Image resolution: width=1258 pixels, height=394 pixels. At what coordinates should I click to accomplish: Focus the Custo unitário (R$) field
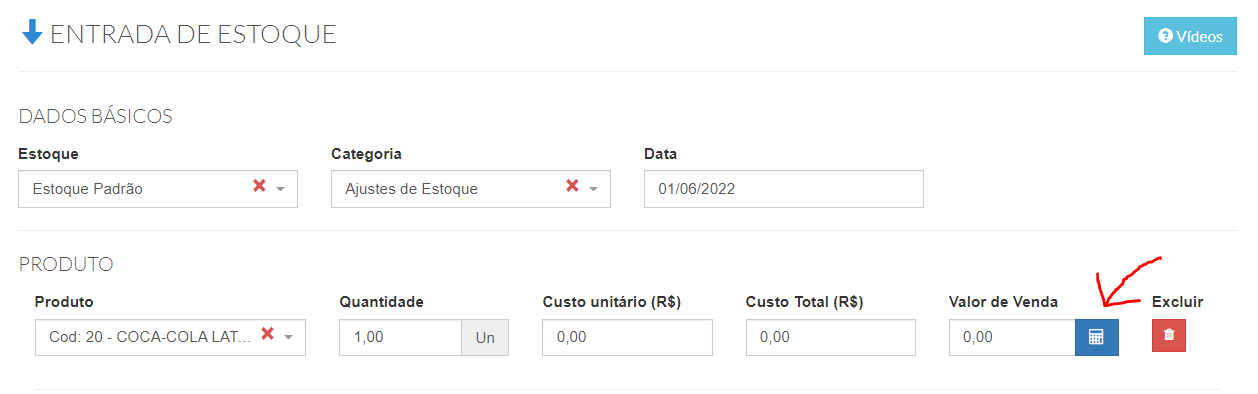point(628,338)
